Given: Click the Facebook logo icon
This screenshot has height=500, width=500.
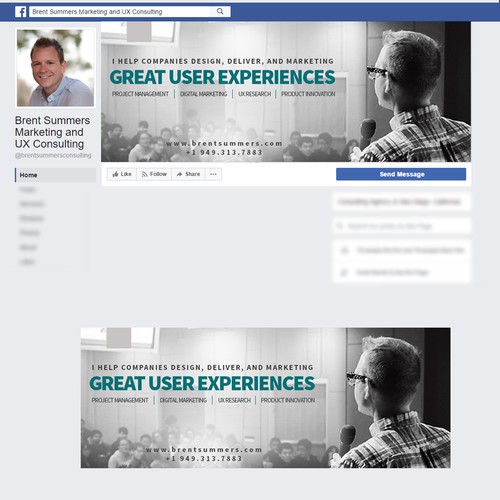Looking at the screenshot, I should click(x=21, y=12).
